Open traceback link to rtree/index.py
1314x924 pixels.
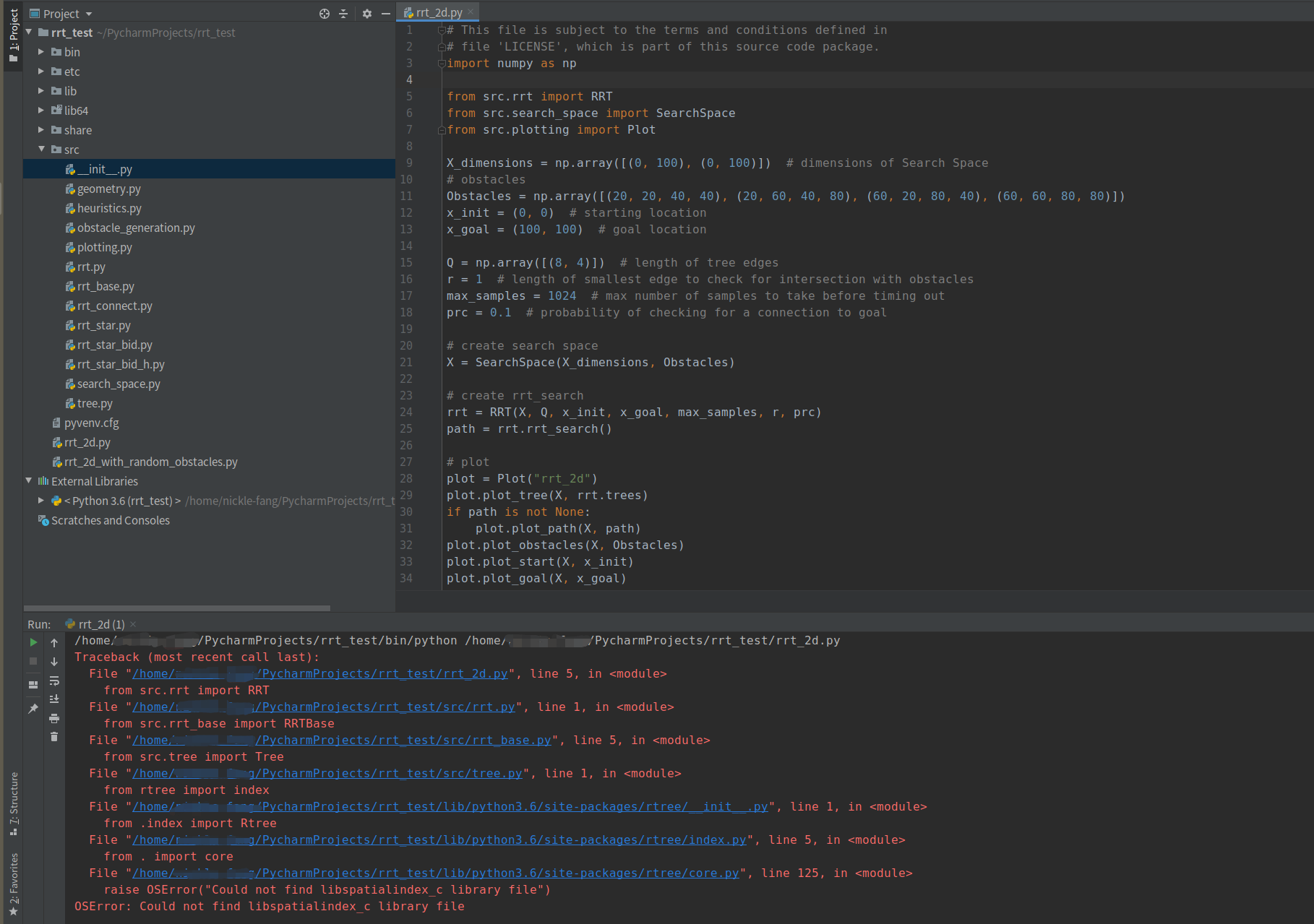tap(439, 839)
